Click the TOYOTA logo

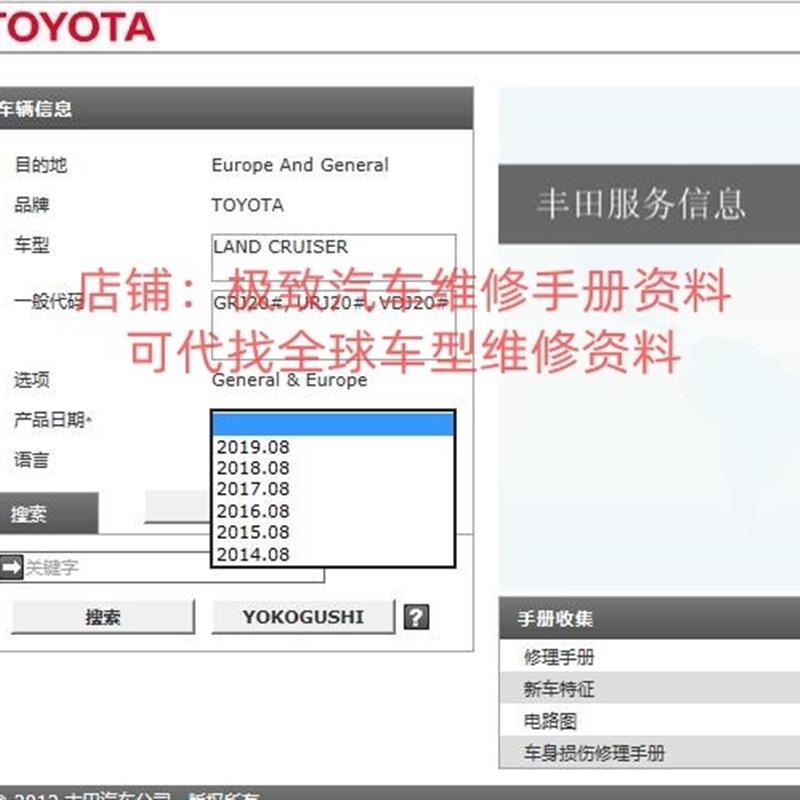pyautogui.click(x=77, y=27)
